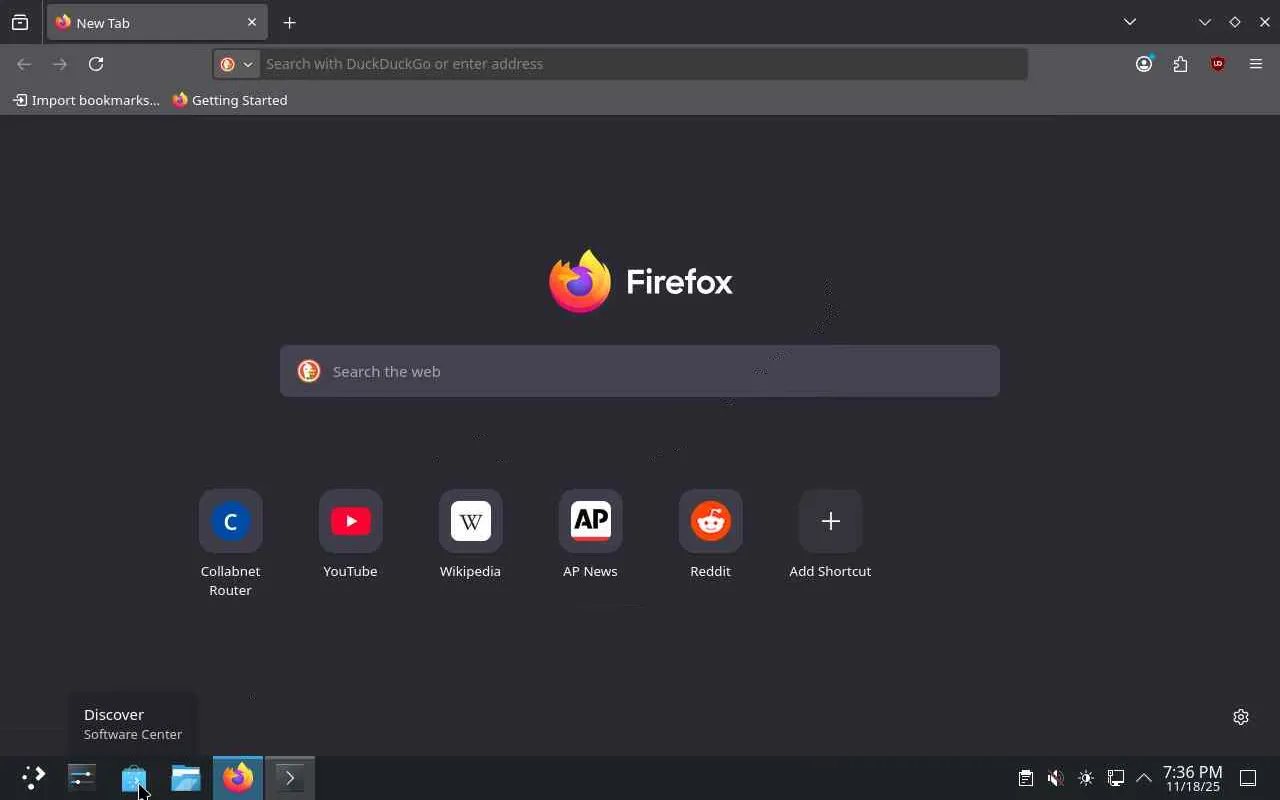Open the uBlock Origin extension popup
Viewport: 1280px width, 800px height.
click(1218, 64)
